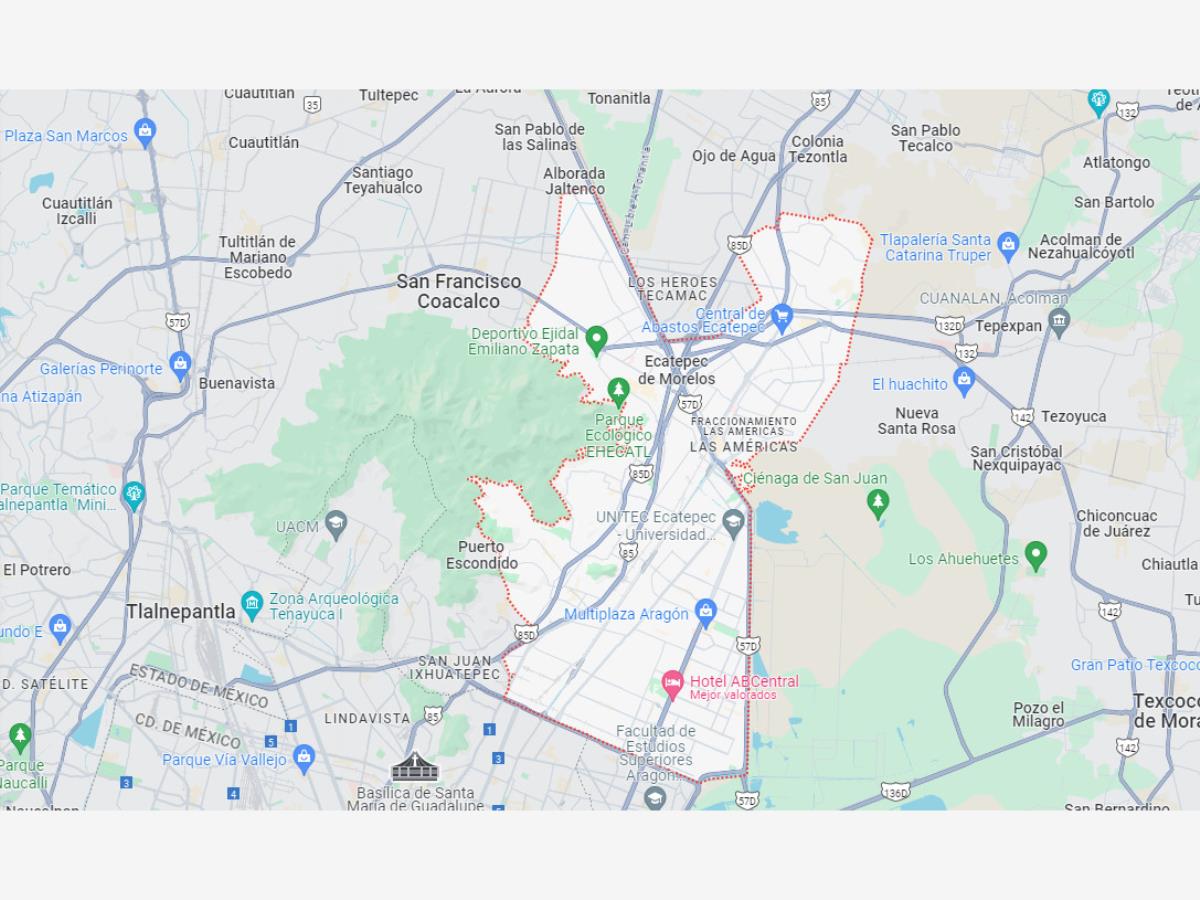
Task: Click the San Pablo Tecalco label
Action: (x=925, y=138)
